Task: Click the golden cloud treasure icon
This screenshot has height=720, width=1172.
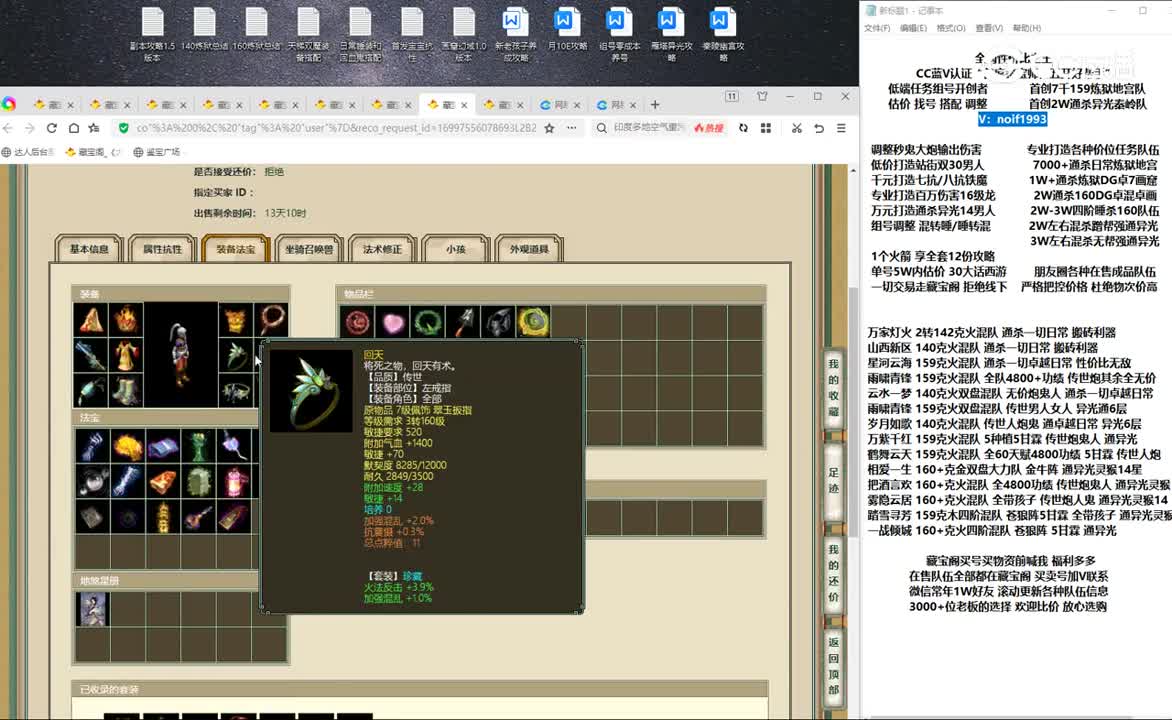Action: 127,446
